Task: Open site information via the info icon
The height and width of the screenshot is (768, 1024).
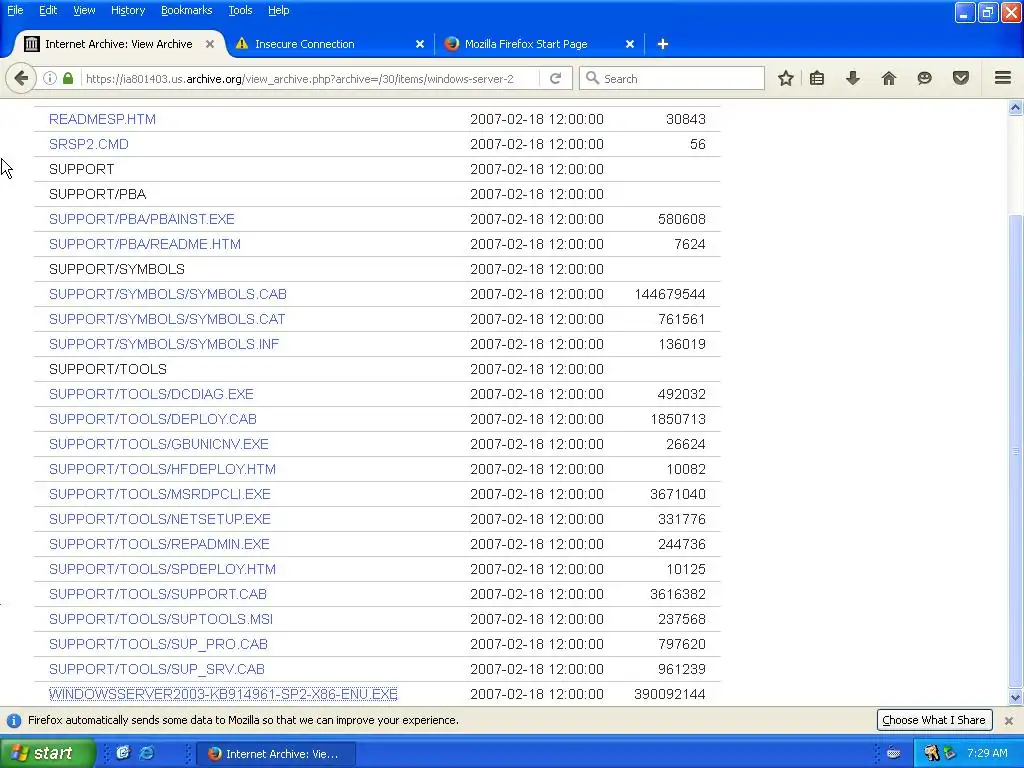Action: pos(50,78)
